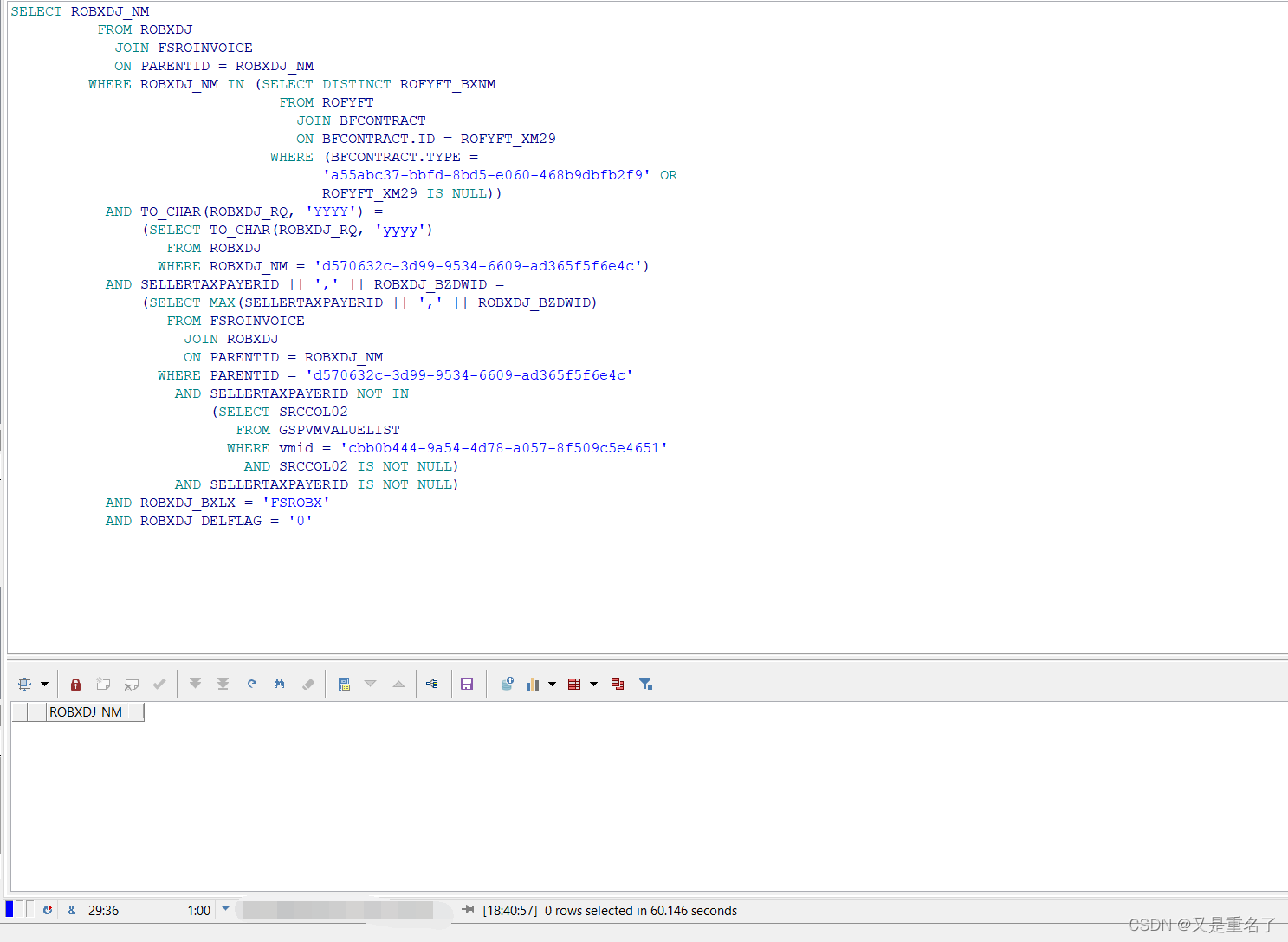
Task: Expand the chart dropdown arrow
Action: point(552,684)
